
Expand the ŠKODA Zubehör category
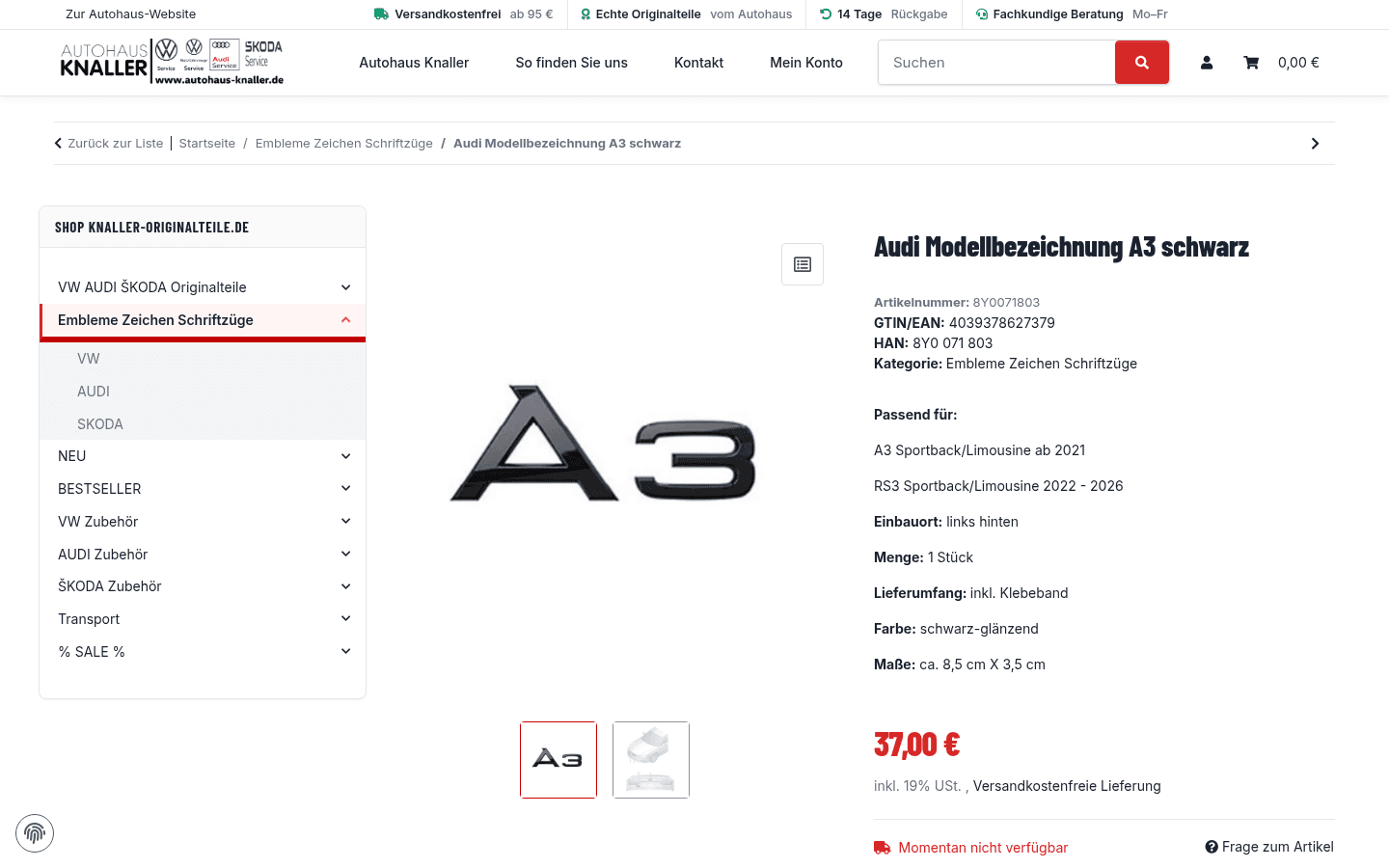click(345, 586)
